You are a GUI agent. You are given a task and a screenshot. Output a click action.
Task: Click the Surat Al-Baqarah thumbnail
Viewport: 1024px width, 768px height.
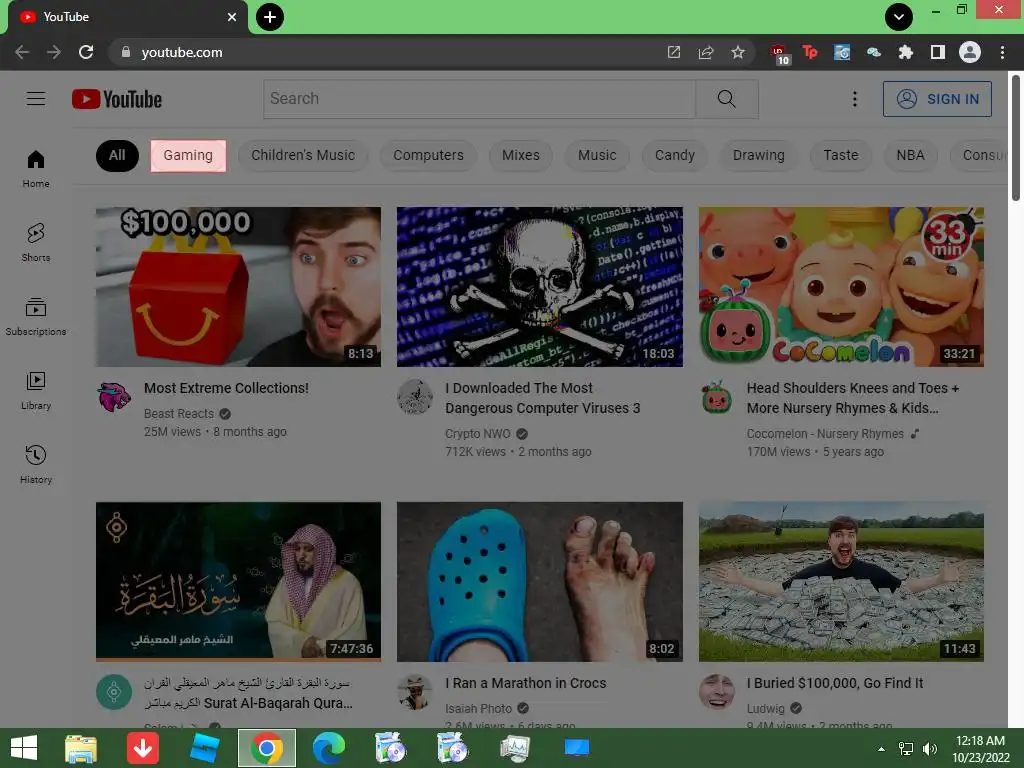pyautogui.click(x=238, y=581)
